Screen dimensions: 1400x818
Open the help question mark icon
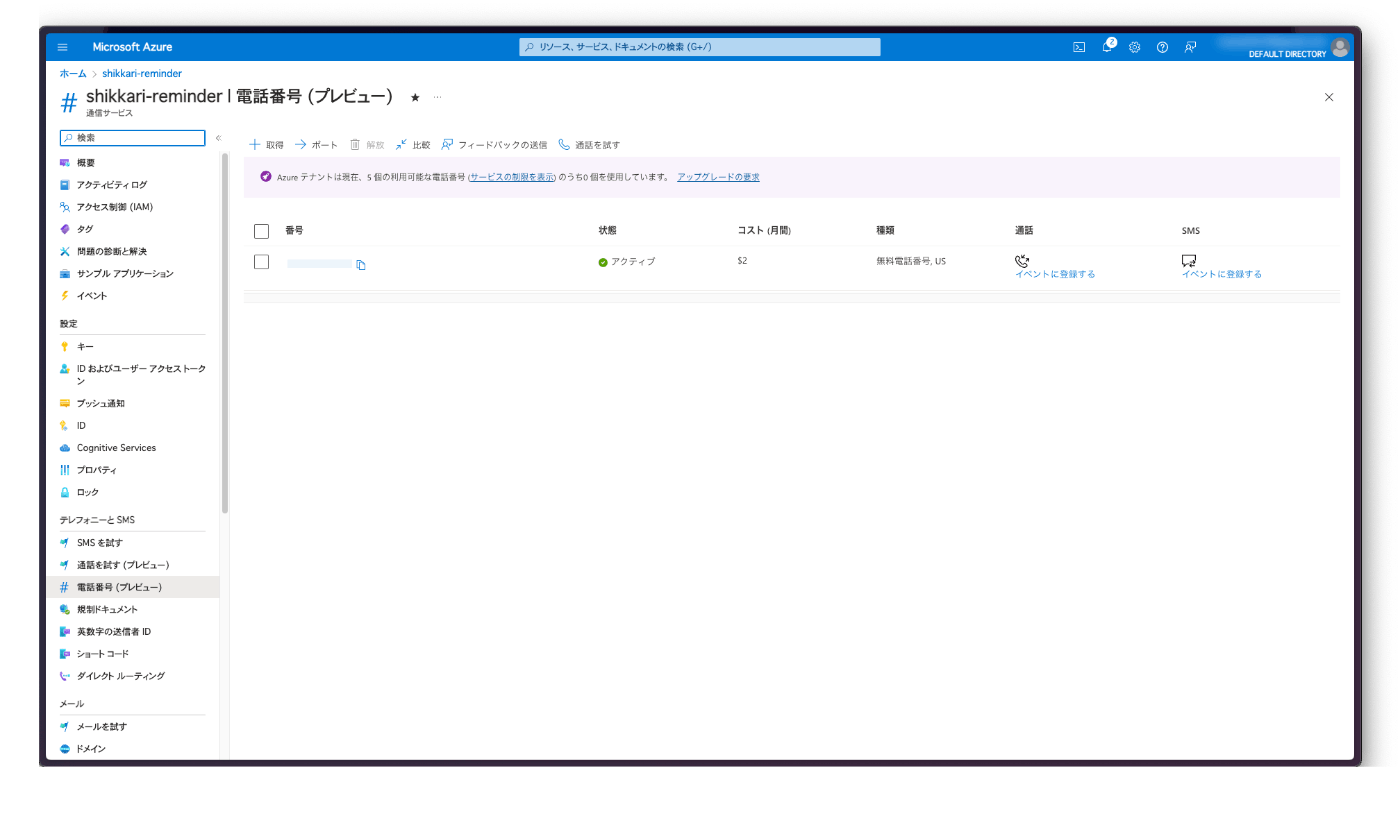click(x=1162, y=47)
